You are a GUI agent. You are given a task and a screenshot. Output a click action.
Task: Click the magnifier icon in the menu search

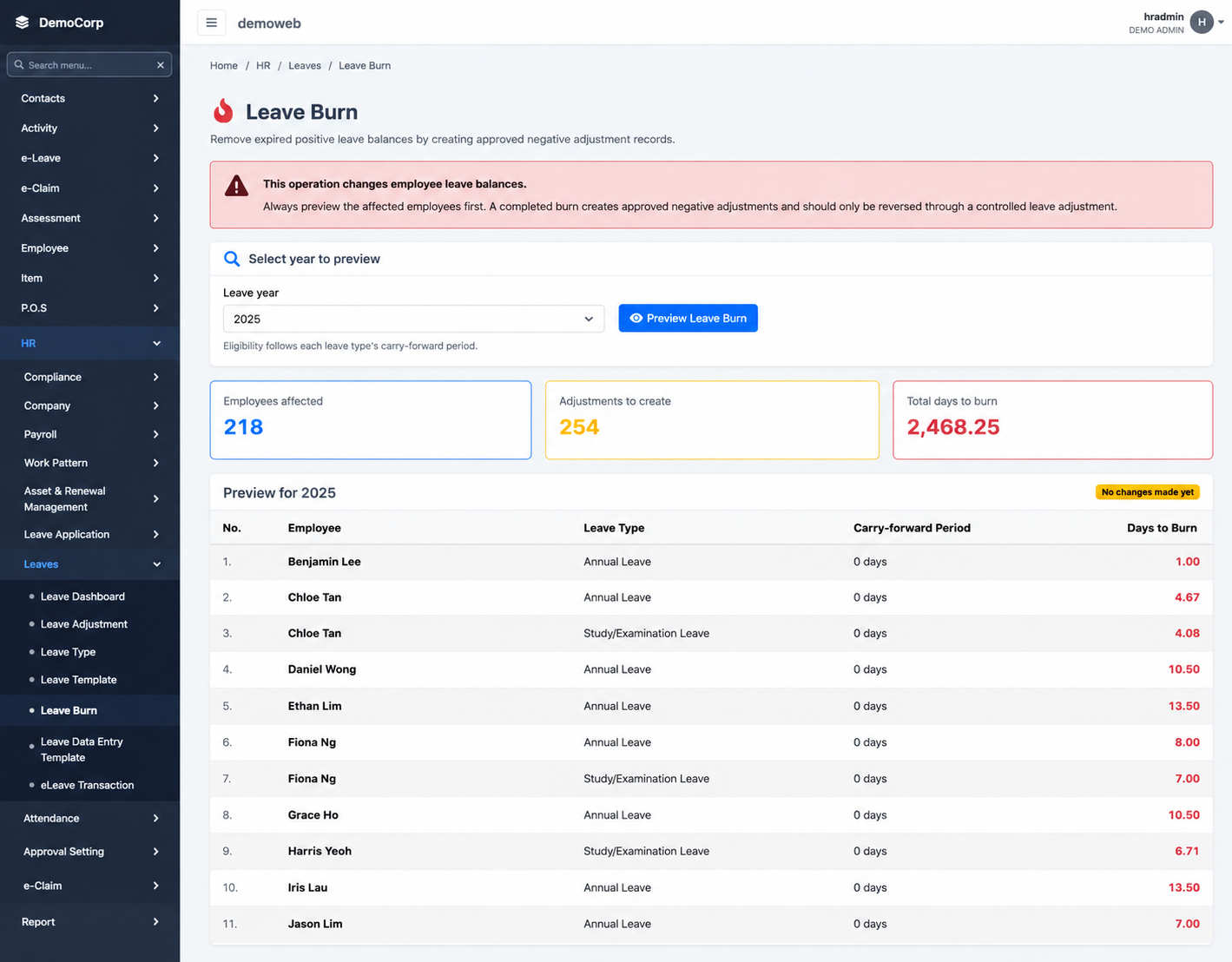tap(19, 65)
